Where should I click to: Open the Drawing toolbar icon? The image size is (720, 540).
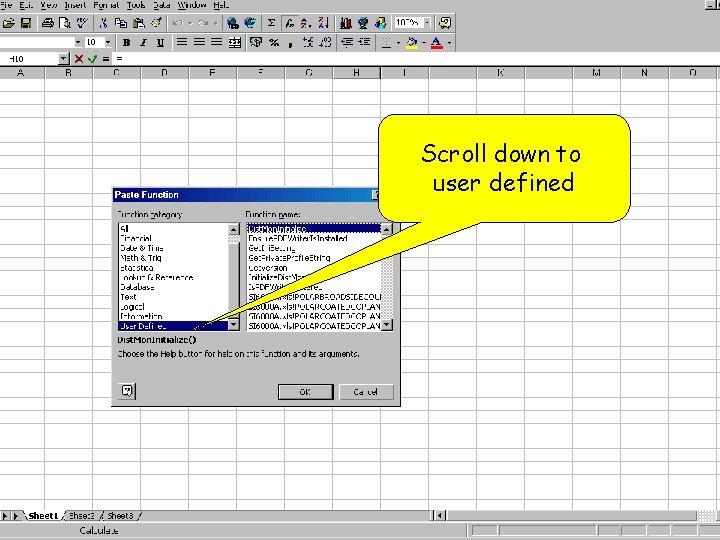tap(381, 23)
